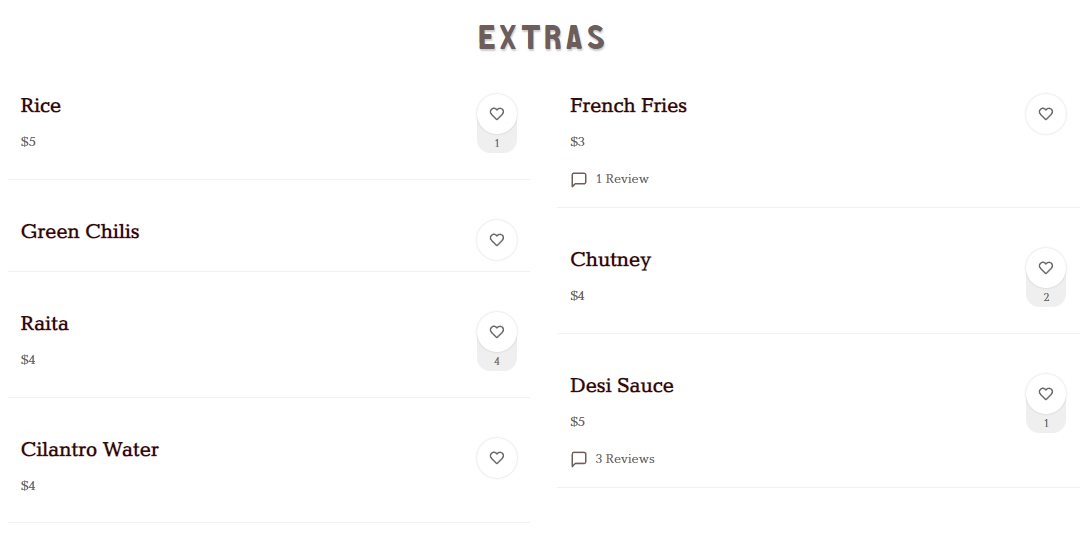Click the heart icon for Green Chilis
The width and height of the screenshot is (1081, 550).
point(497,240)
